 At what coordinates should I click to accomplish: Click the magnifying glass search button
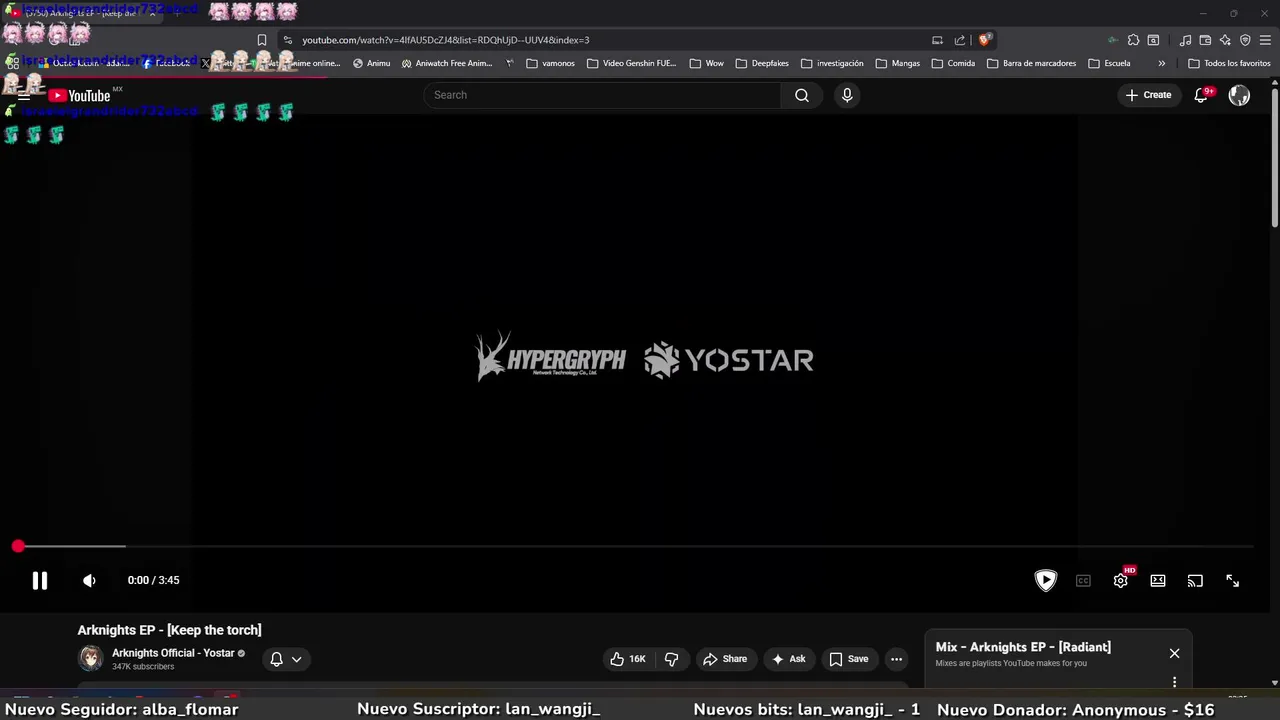pyautogui.click(x=801, y=95)
